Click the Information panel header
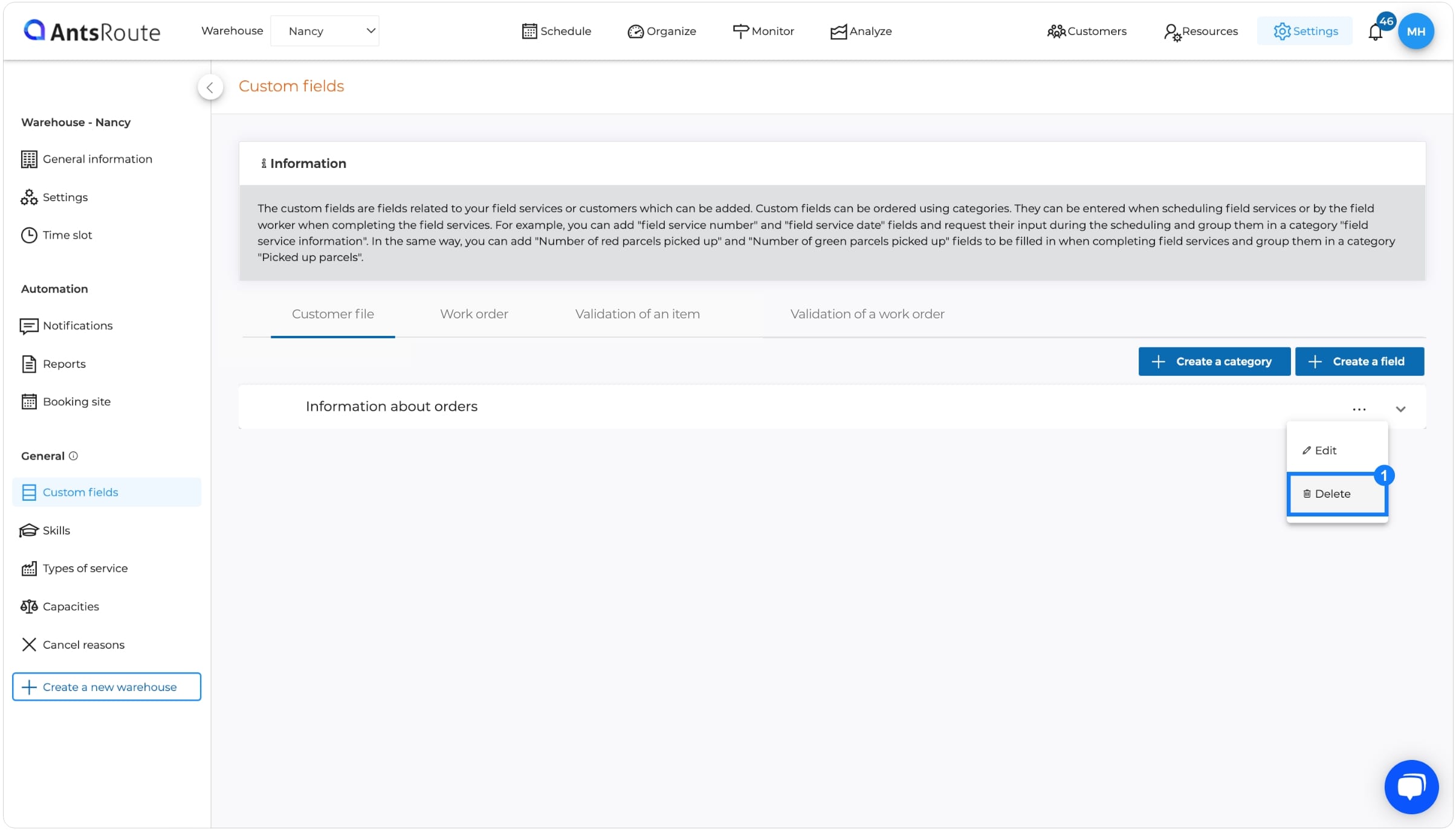This screenshot has width=1456, height=830. (x=832, y=164)
